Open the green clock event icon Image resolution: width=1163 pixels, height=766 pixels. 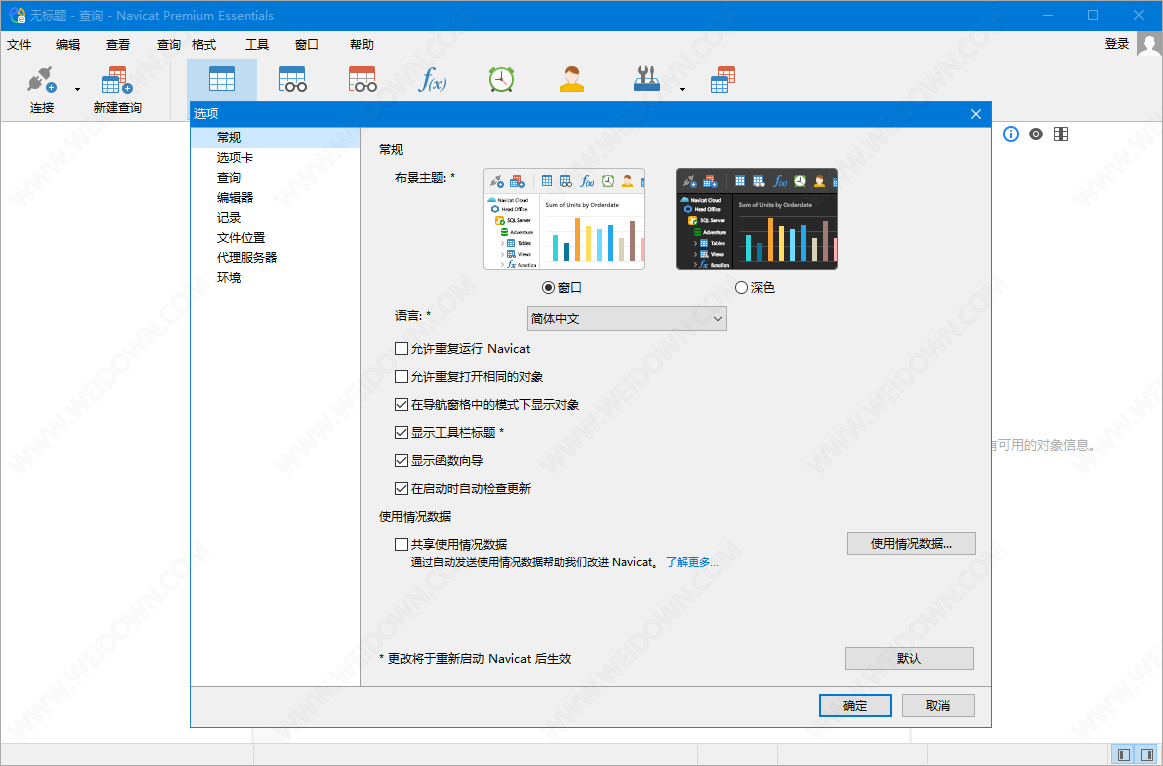pos(501,79)
